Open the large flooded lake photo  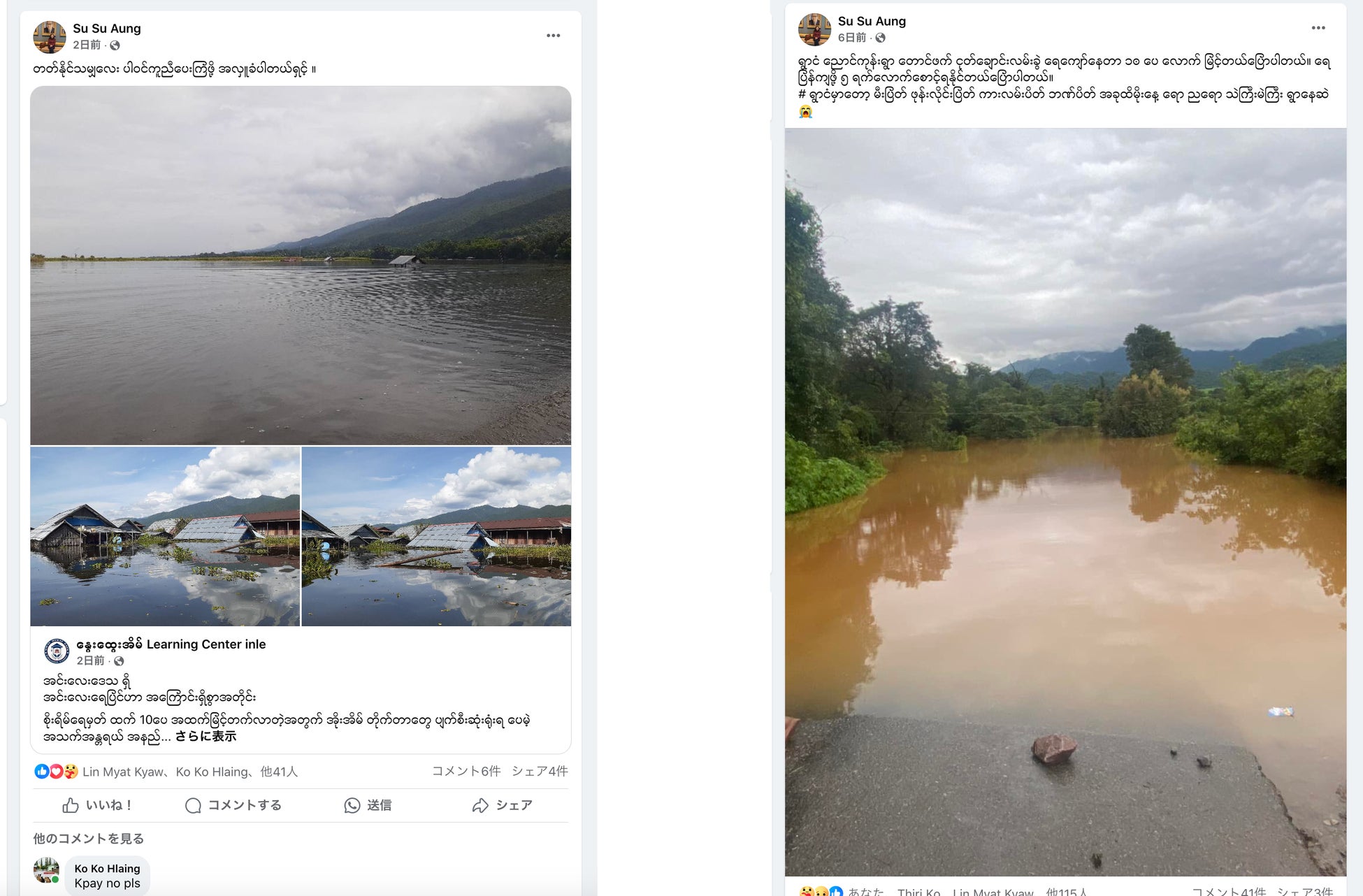(301, 265)
